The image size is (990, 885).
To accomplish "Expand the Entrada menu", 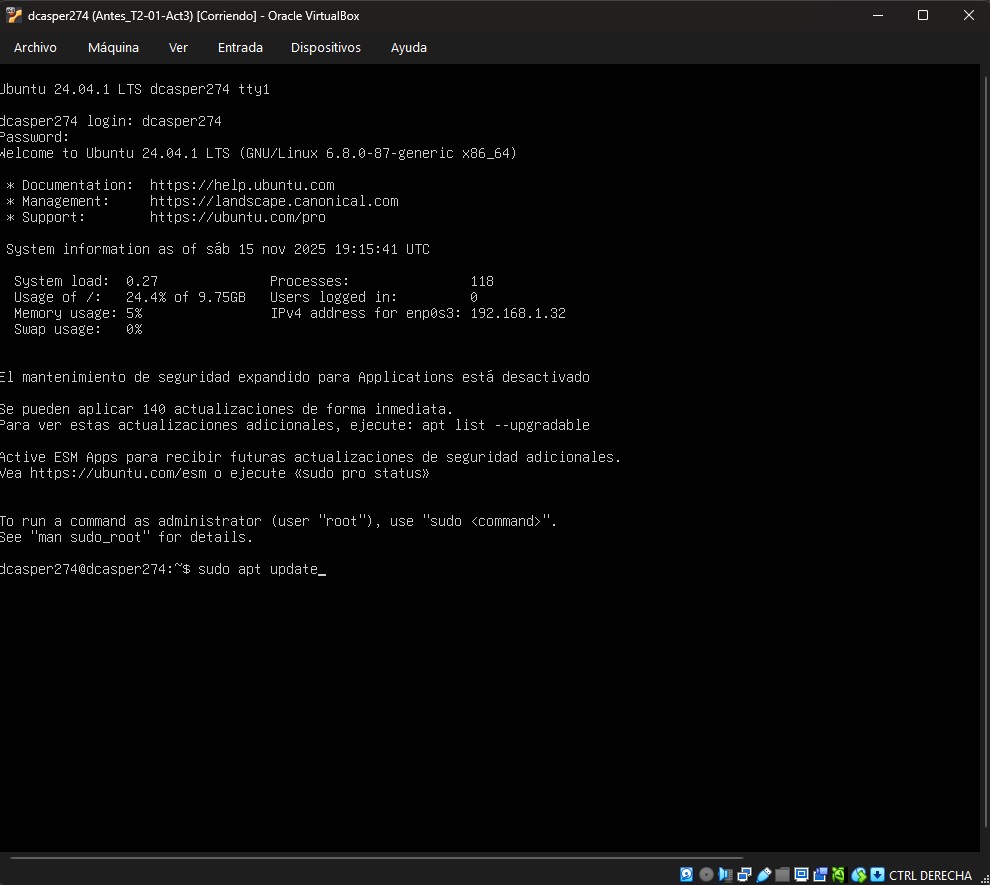I will point(240,47).
